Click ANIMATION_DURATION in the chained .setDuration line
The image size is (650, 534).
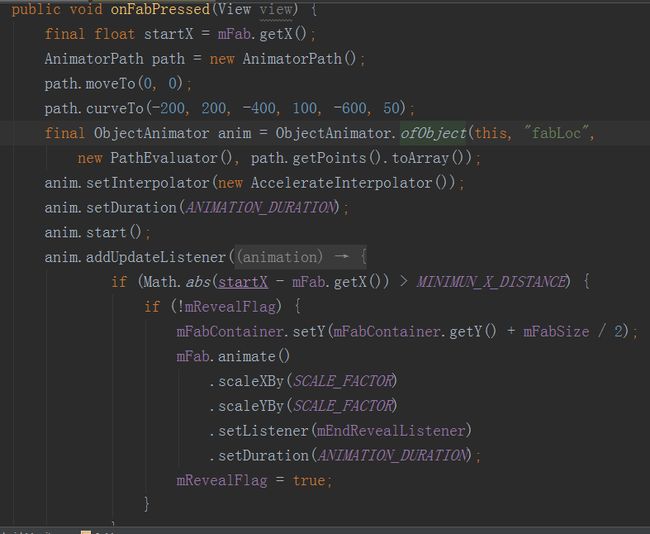(393, 455)
